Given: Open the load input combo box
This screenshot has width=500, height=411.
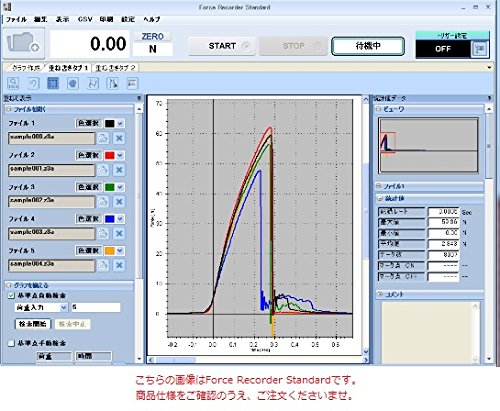Looking at the screenshot, I should click(x=41, y=307).
